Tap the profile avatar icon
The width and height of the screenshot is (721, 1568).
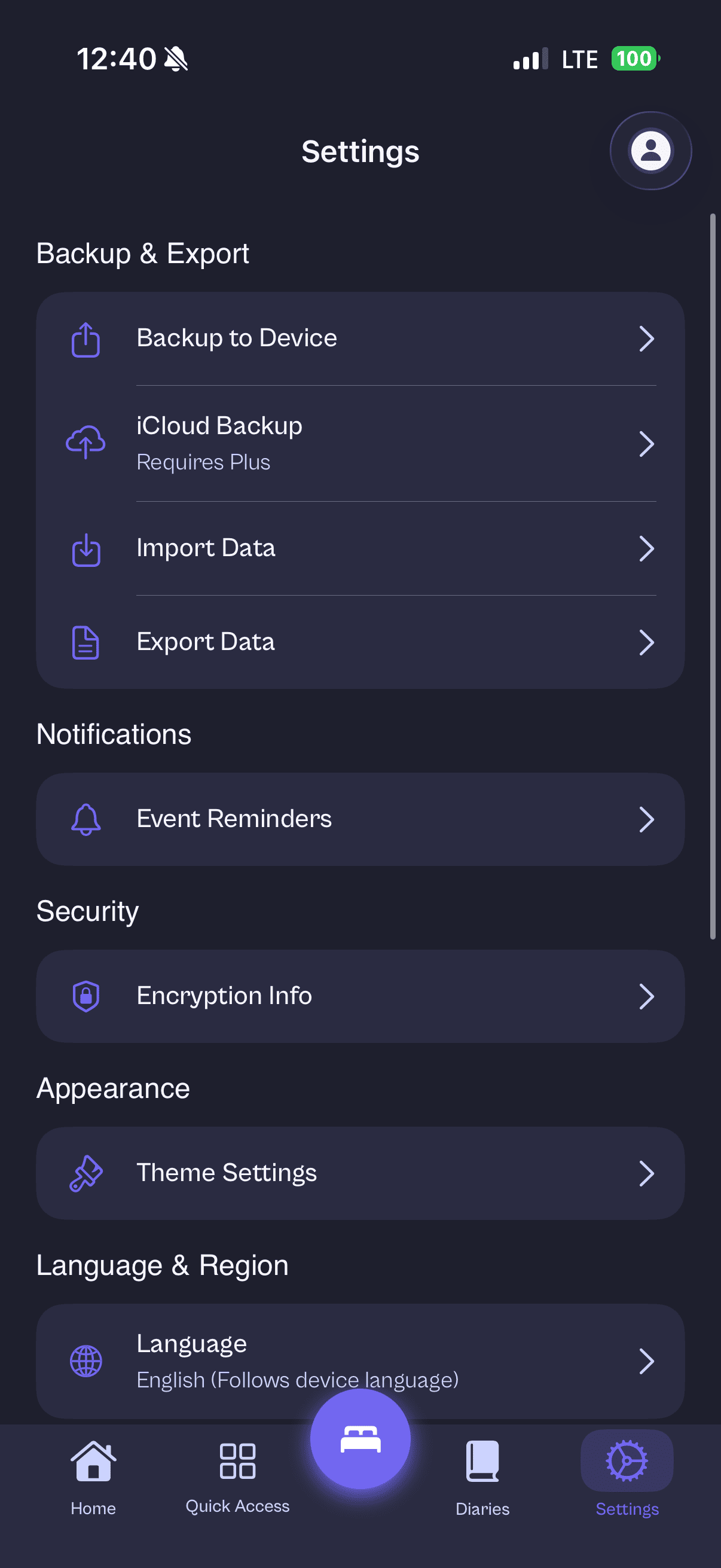click(x=650, y=150)
